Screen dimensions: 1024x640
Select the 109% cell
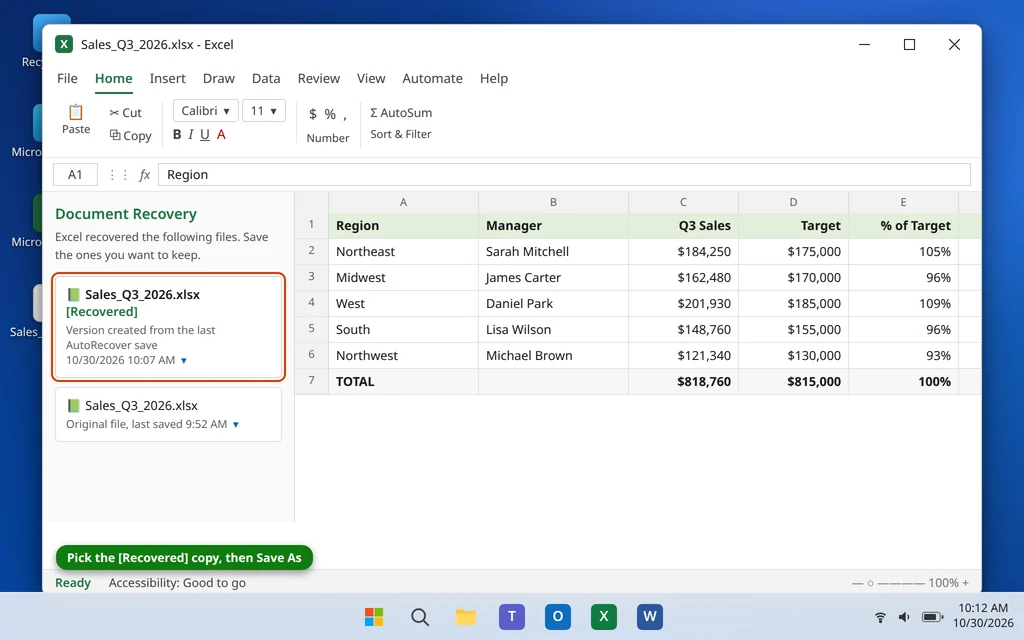click(903, 304)
